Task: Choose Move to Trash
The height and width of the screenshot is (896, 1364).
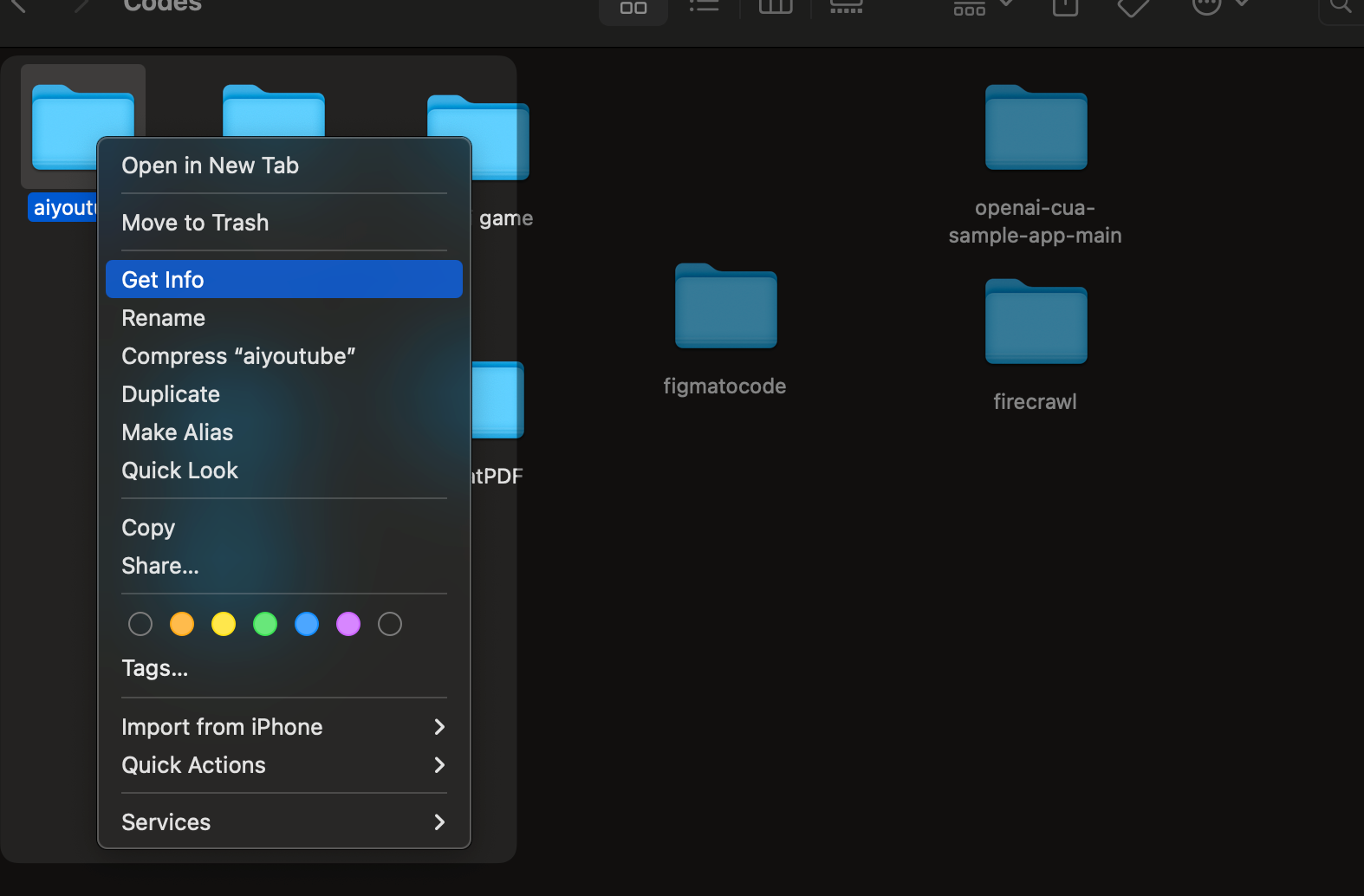Action: click(284, 223)
